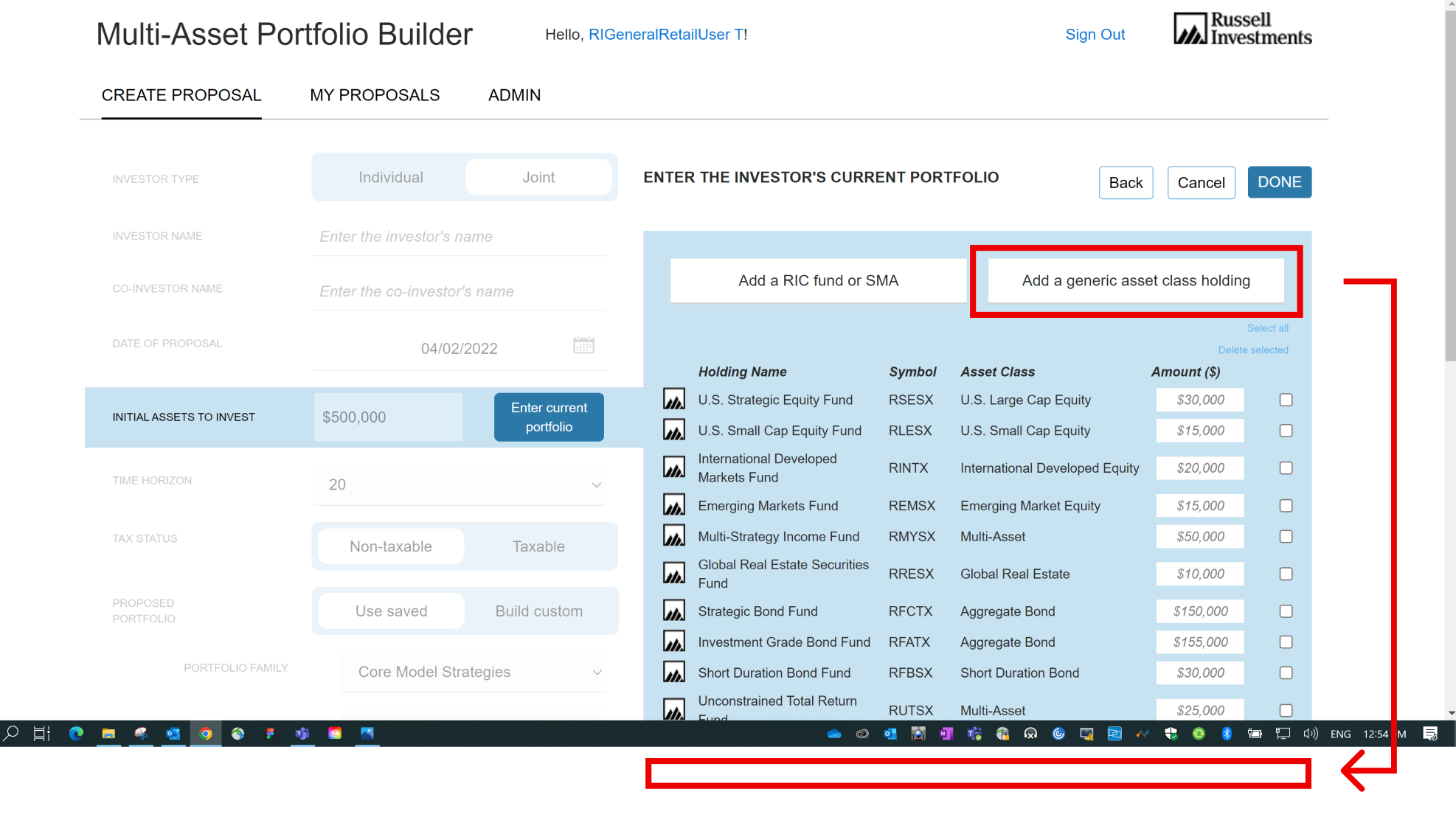Viewport: 1456px width, 834px height.
Task: Open Task View on the taskbar
Action: tap(42, 734)
